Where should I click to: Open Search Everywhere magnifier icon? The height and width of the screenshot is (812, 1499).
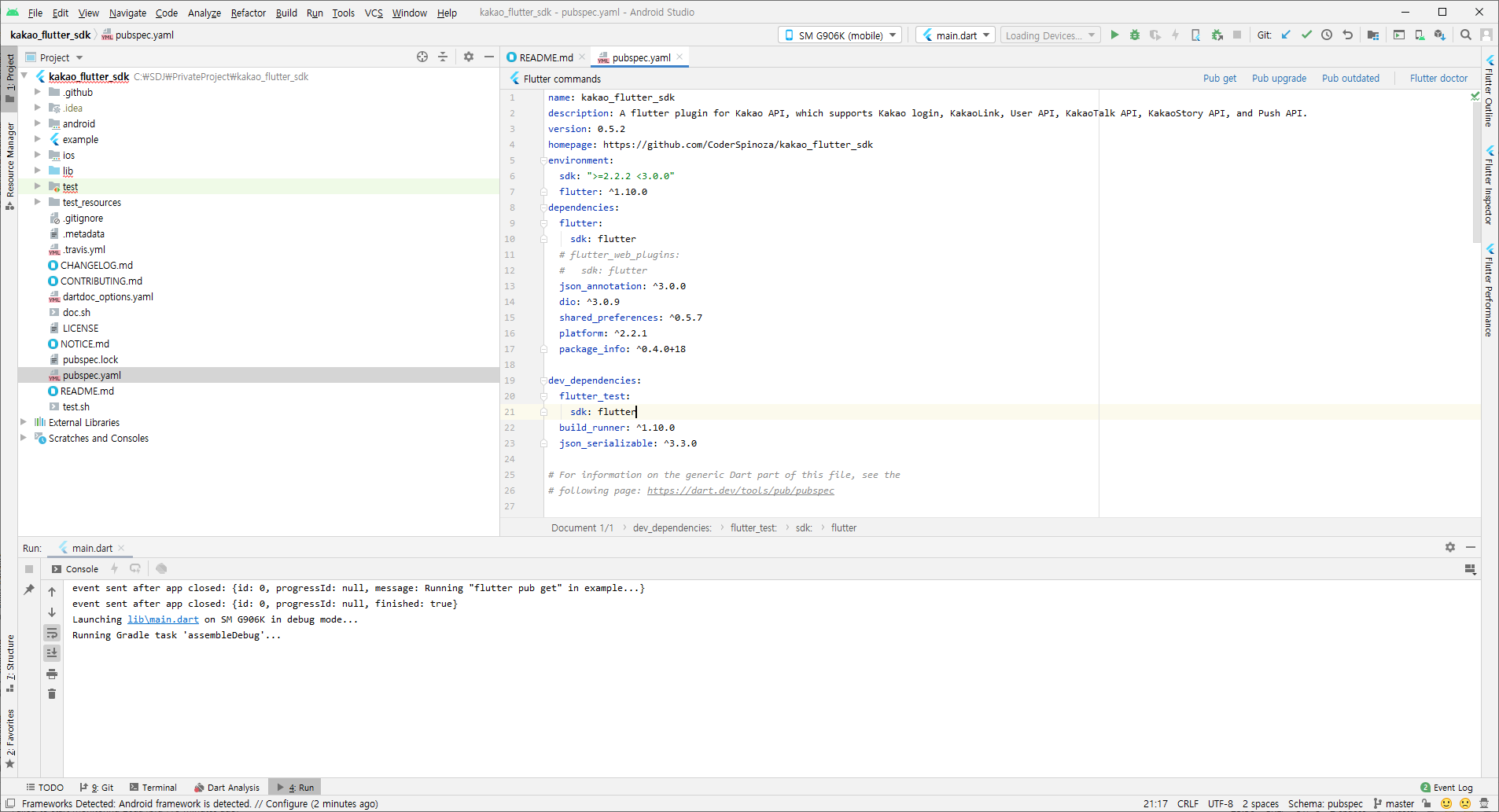click(1466, 35)
